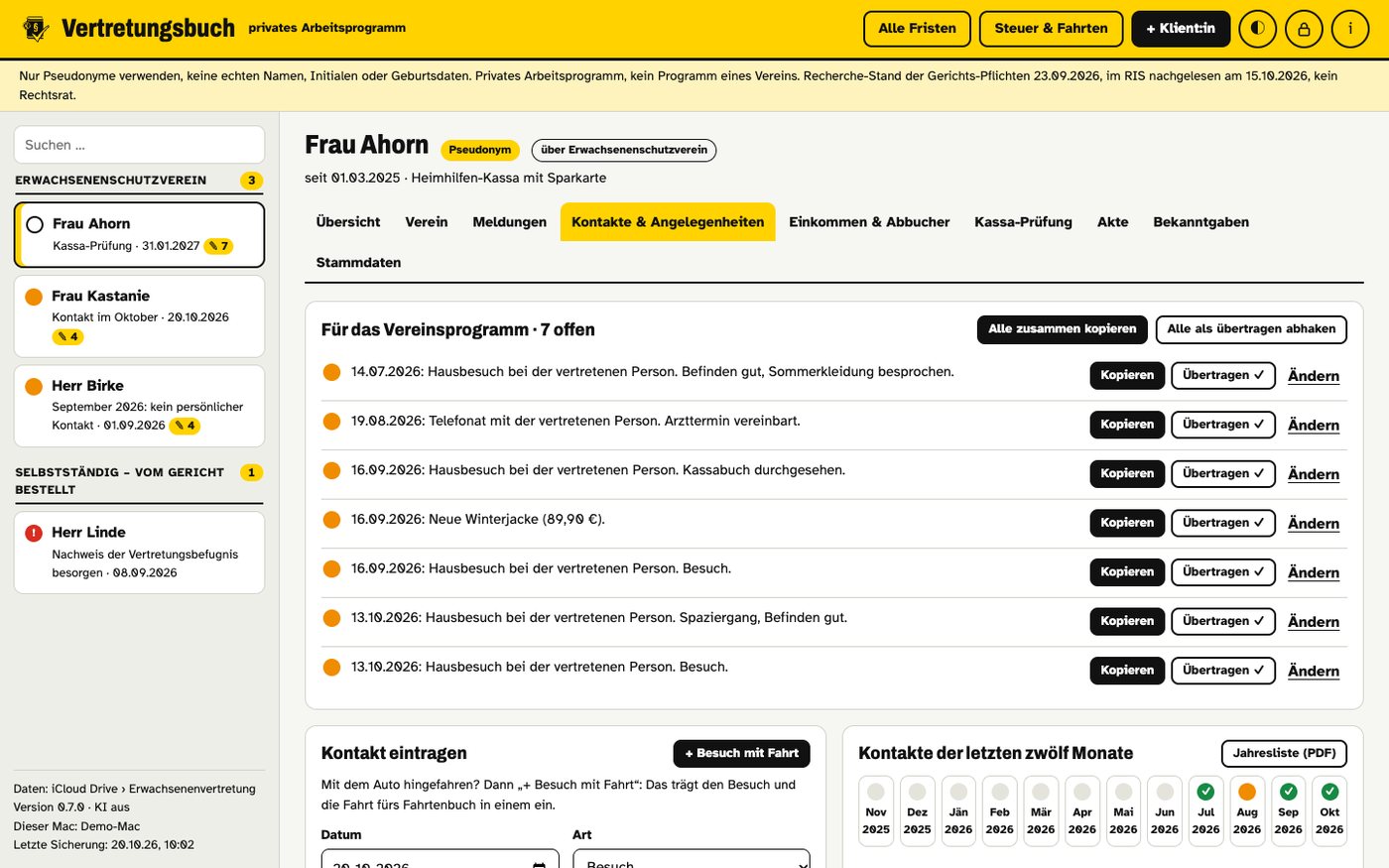Click Ändern for the 19.08.2026 Telefonat

click(x=1314, y=426)
